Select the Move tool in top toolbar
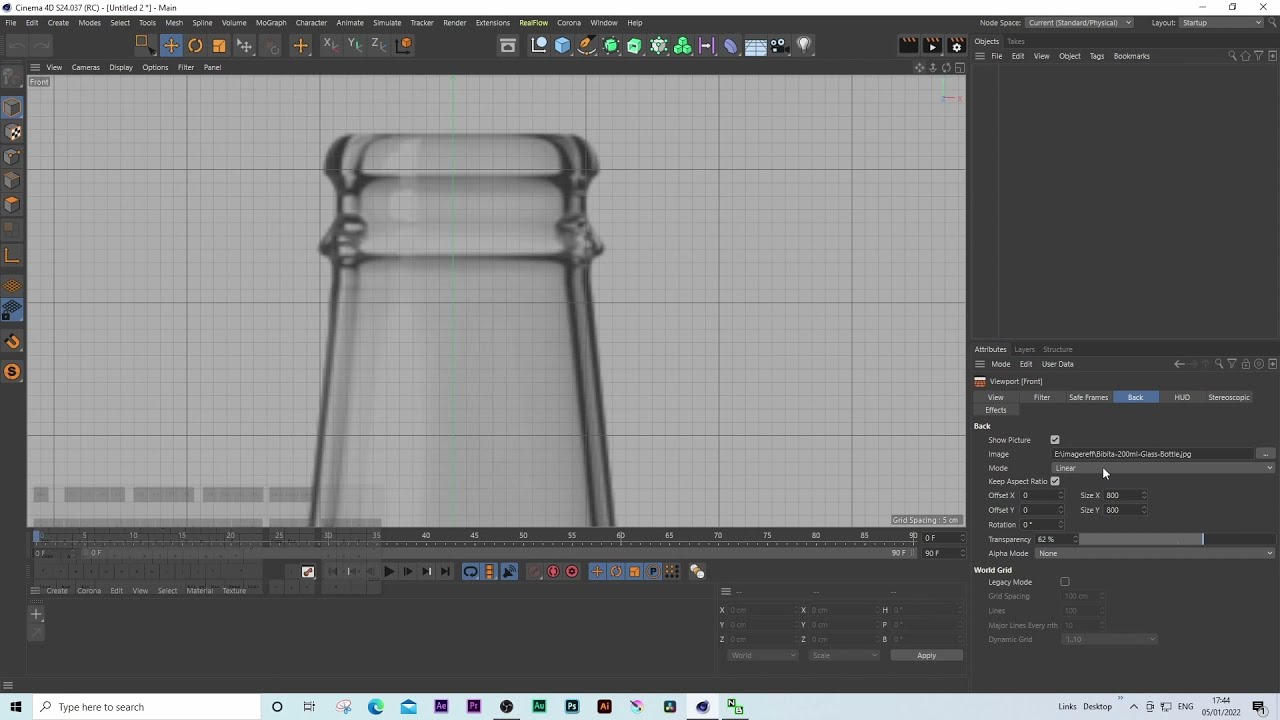 (x=171, y=45)
